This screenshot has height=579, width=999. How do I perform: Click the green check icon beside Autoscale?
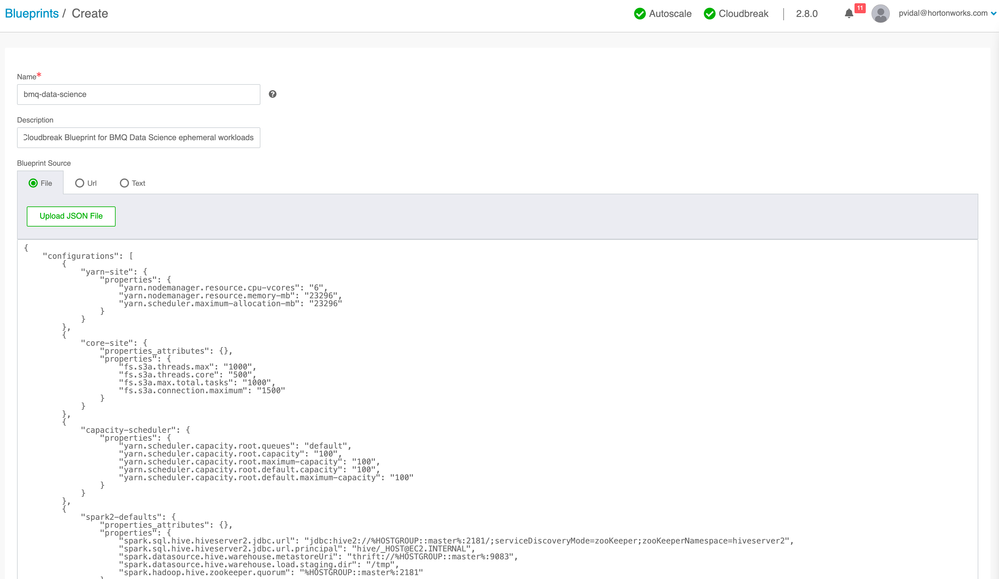(x=640, y=14)
